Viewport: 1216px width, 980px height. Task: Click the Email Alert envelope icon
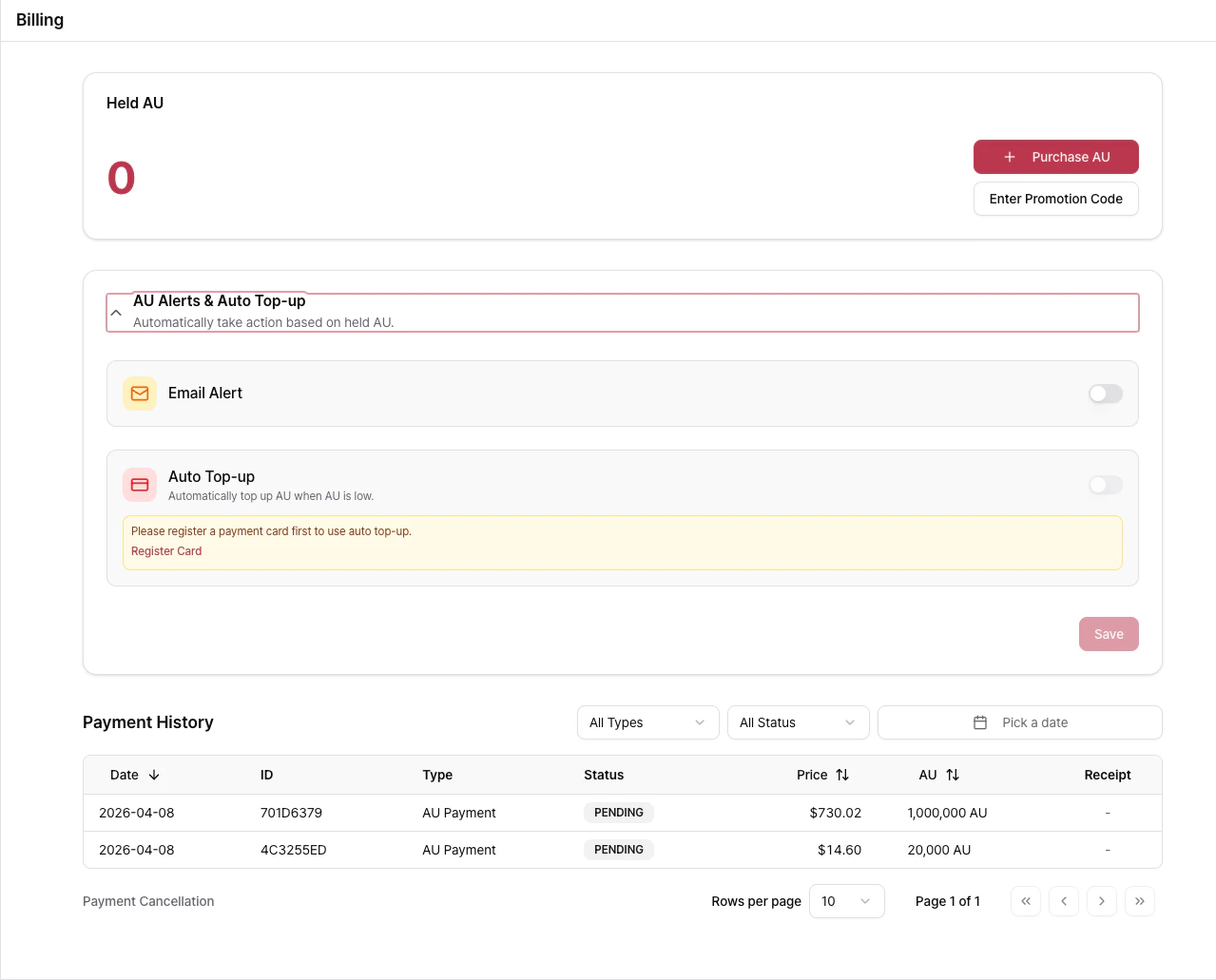(140, 394)
